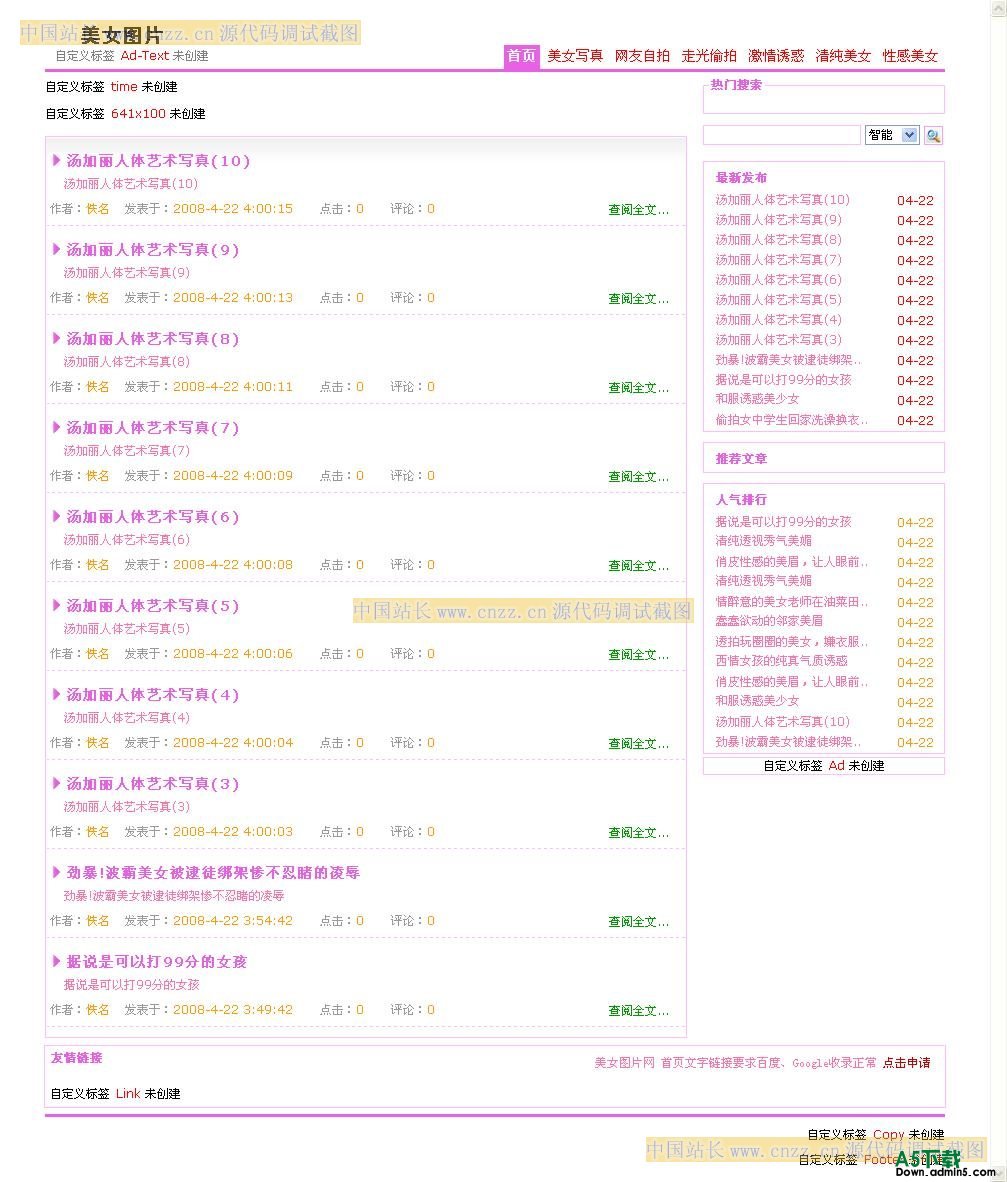
Task: Open the 美女写真 navigation item
Action: click(575, 56)
